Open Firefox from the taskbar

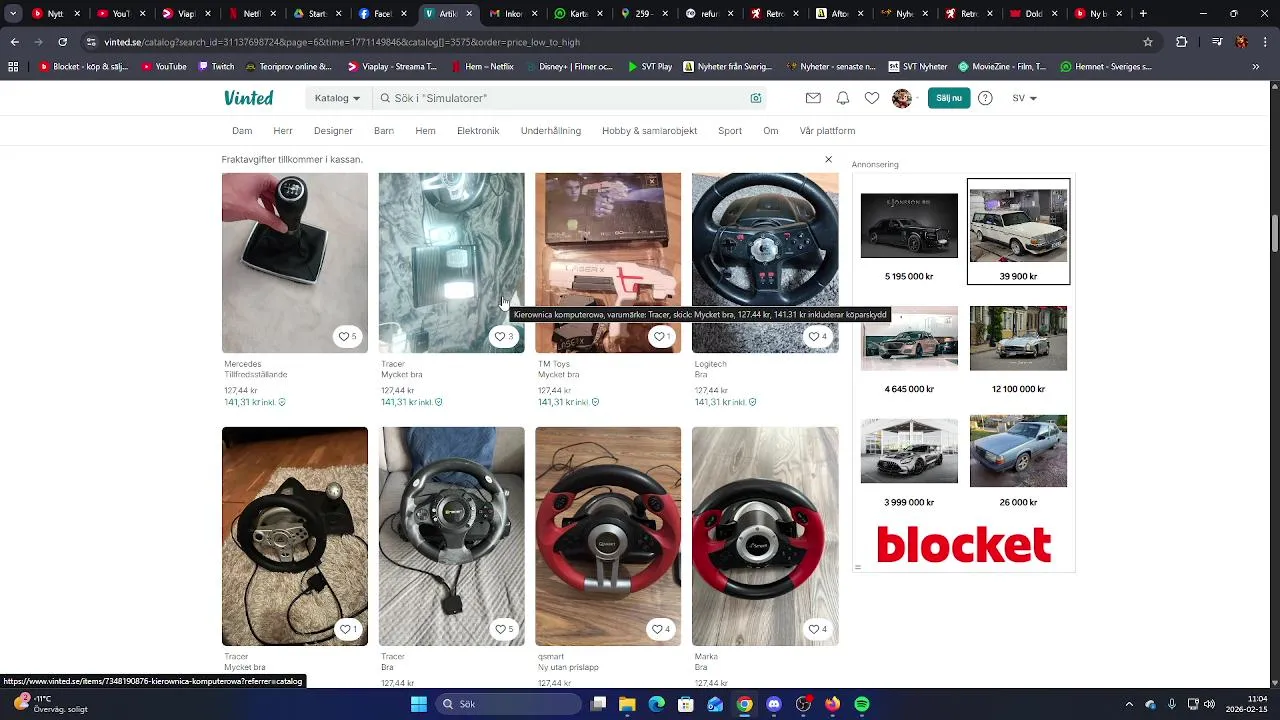(x=833, y=704)
